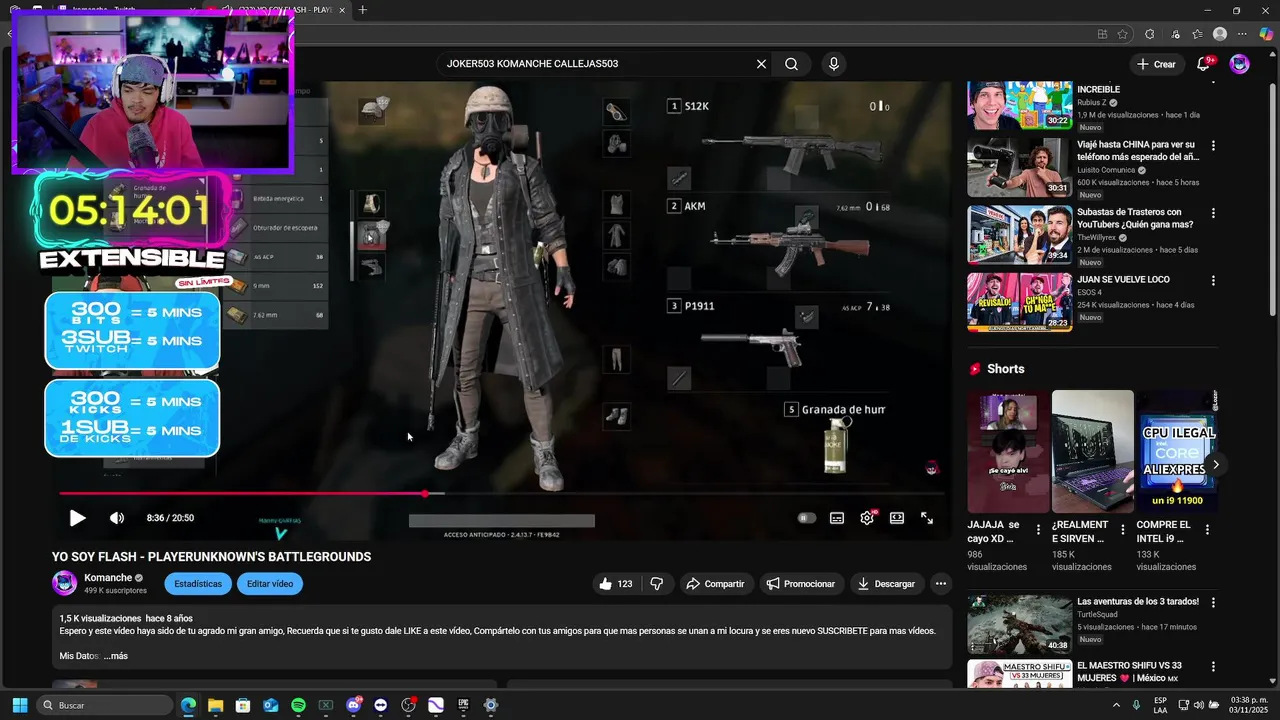The height and width of the screenshot is (720, 1280).
Task: Close the current YouTube browser tab
Action: point(342,10)
